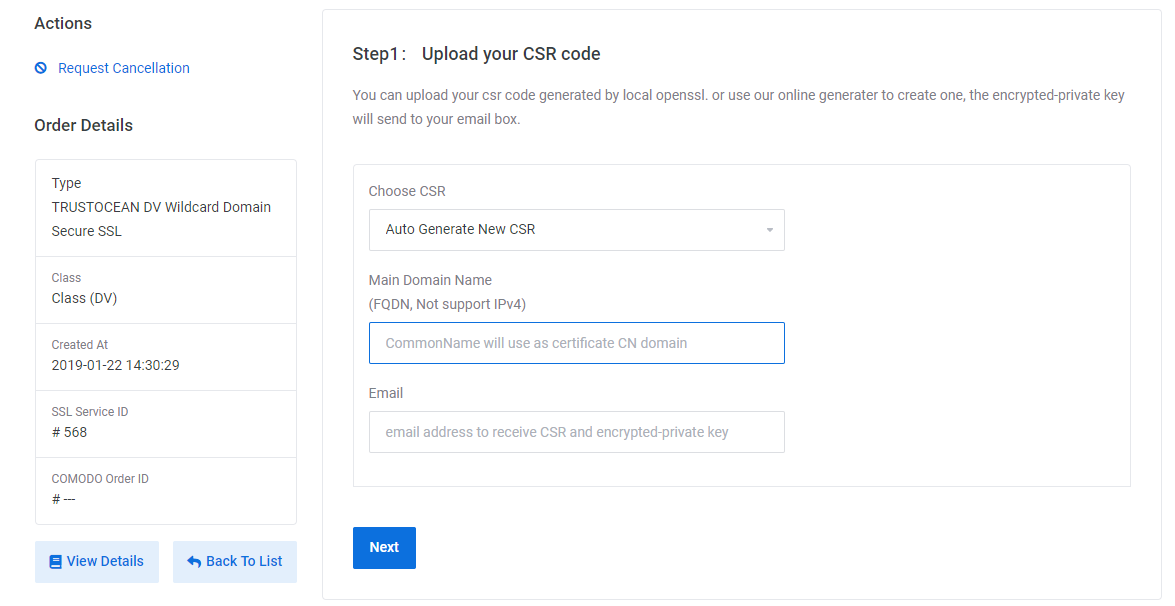The width and height of the screenshot is (1175, 606).
Task: Focus the Email address input field
Action: click(576, 432)
